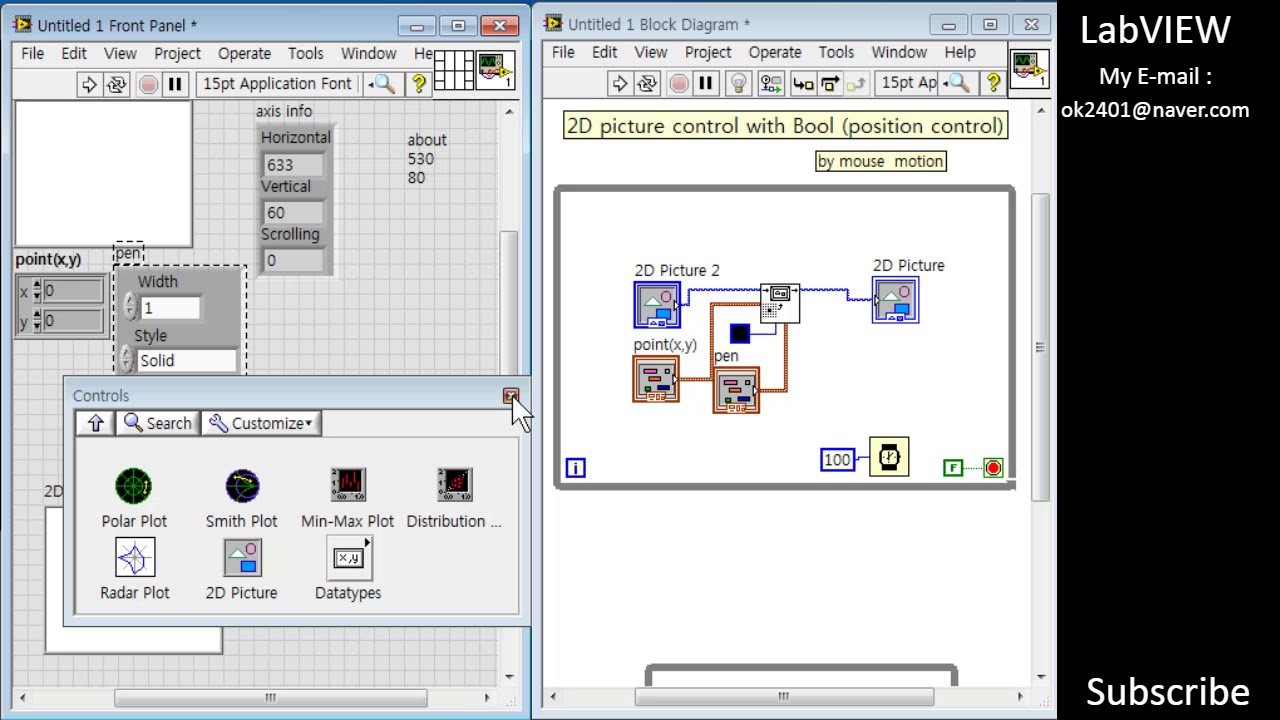Click connector pane grid icon in Front Panel
The height and width of the screenshot is (720, 1280).
click(454, 69)
